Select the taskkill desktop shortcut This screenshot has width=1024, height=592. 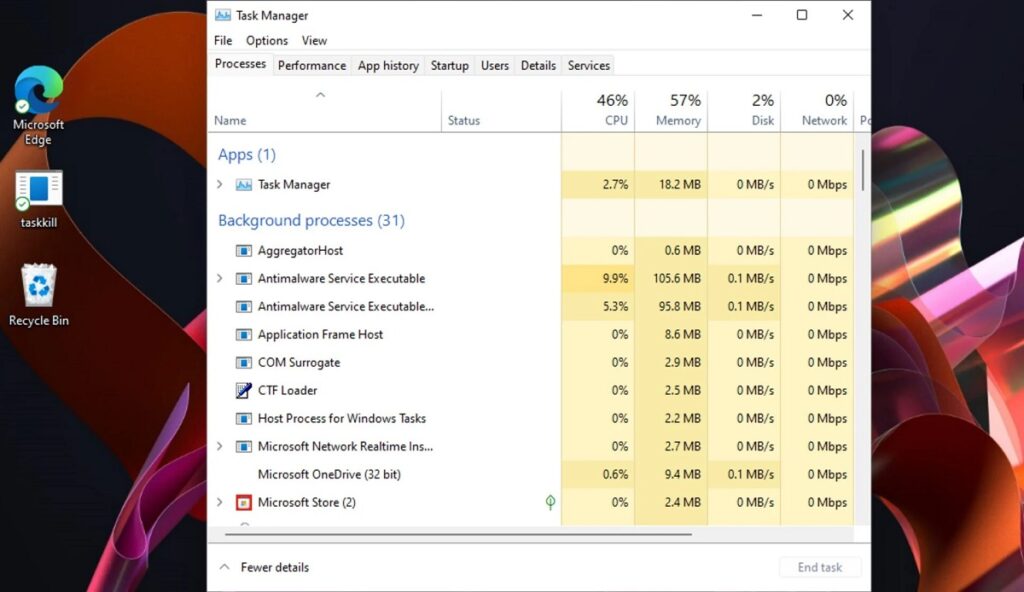pos(39,199)
